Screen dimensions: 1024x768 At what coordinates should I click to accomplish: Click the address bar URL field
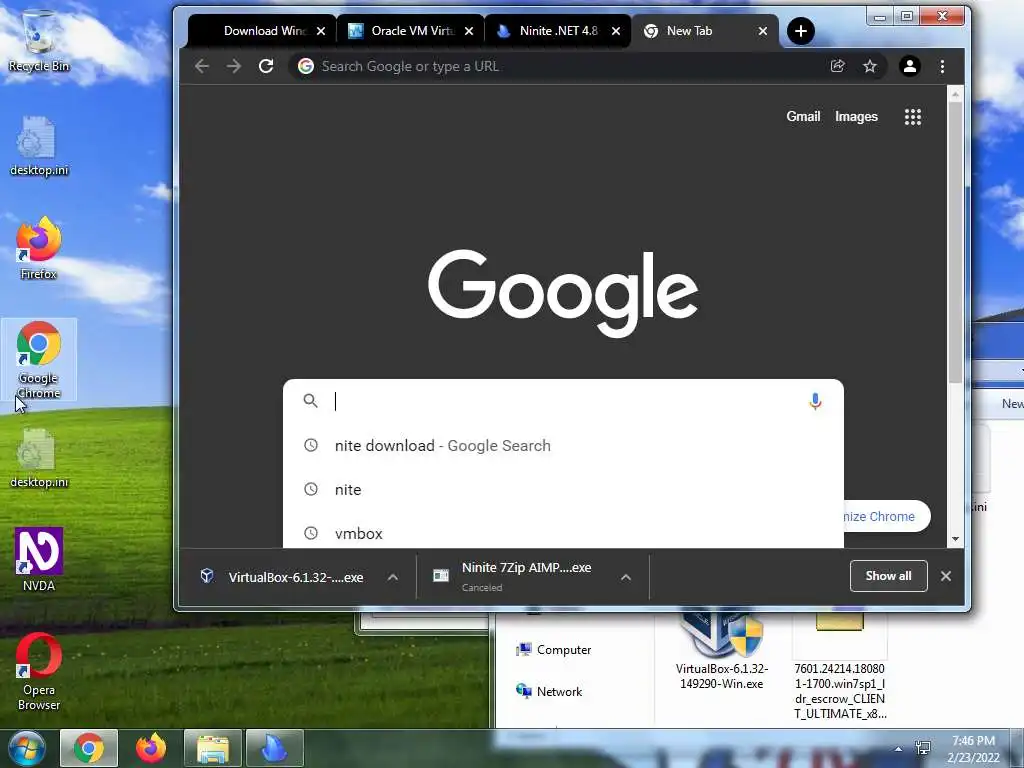click(555, 66)
